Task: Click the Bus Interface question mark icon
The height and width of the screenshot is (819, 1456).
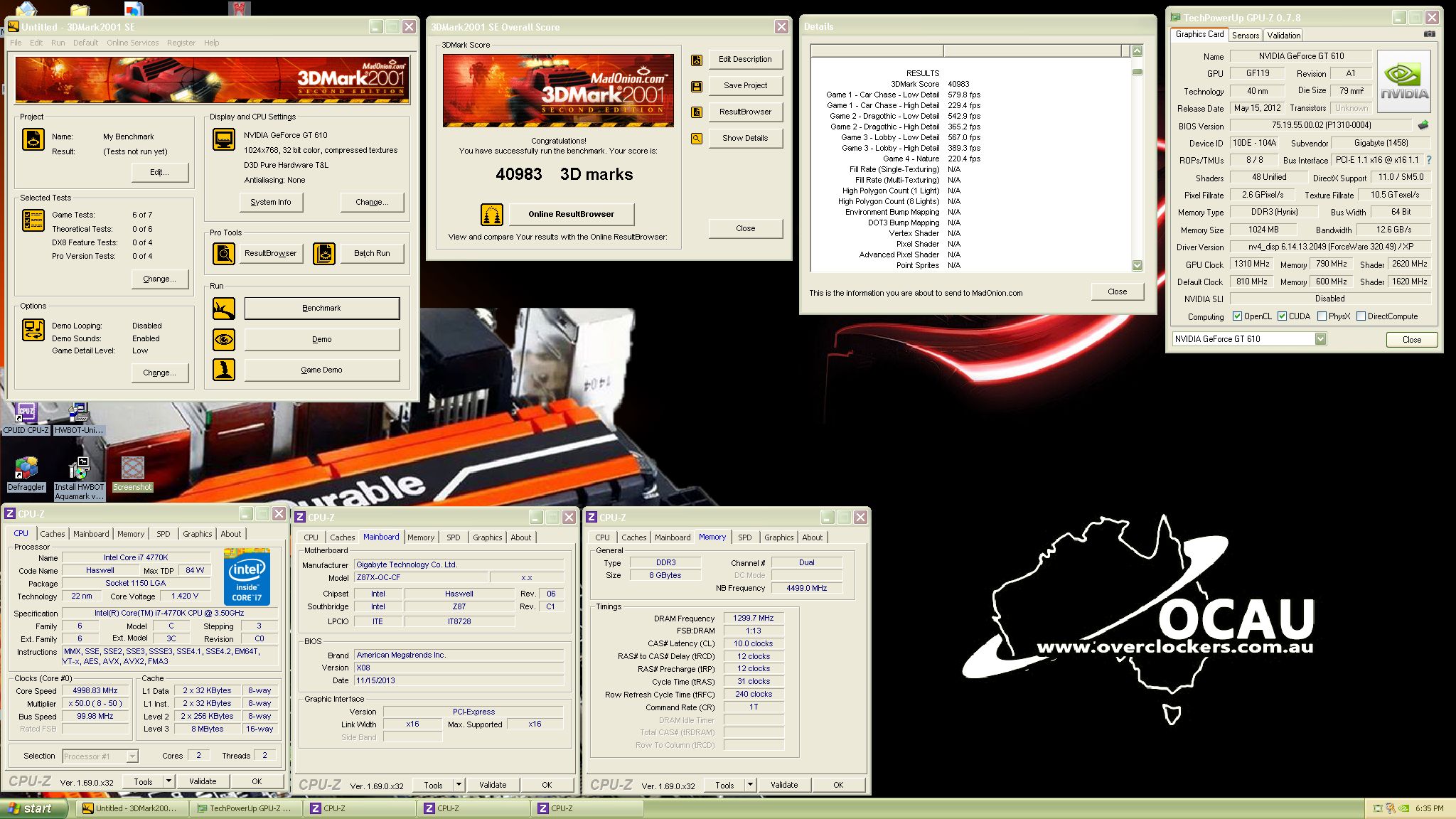Action: pos(1429,160)
